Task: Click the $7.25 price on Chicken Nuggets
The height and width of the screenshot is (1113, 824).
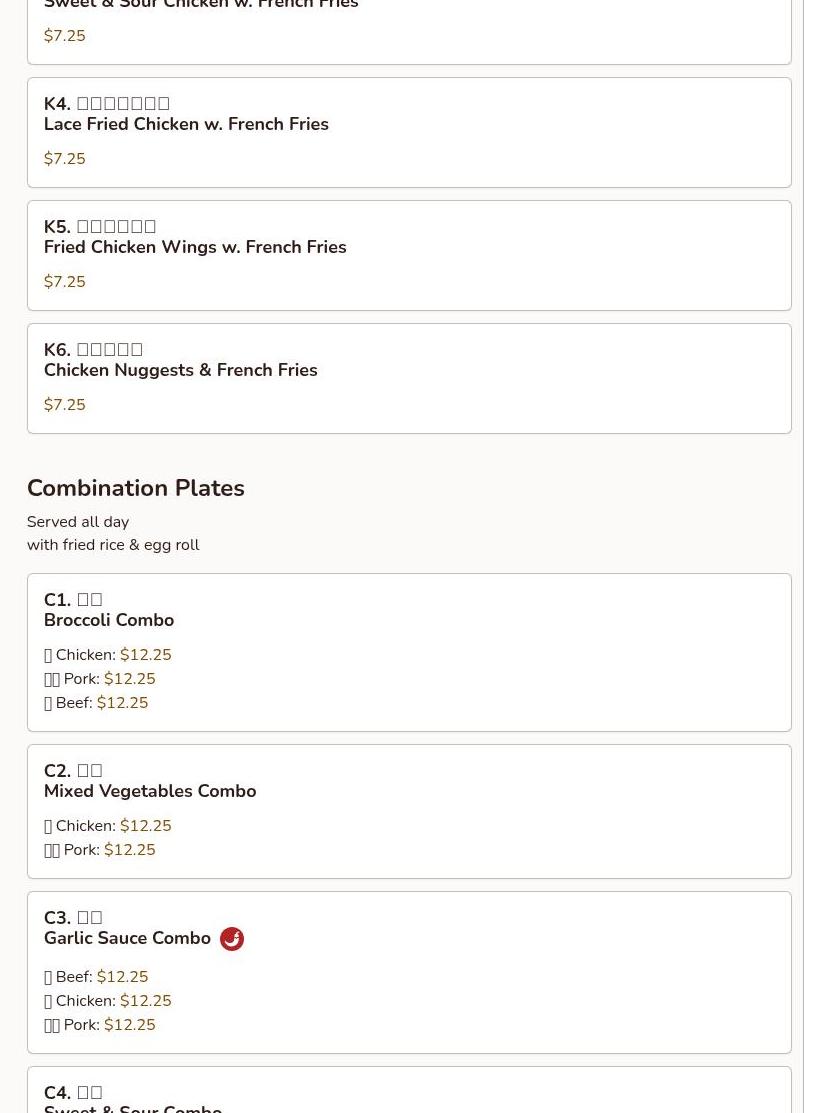Action: pyautogui.click(x=64, y=405)
